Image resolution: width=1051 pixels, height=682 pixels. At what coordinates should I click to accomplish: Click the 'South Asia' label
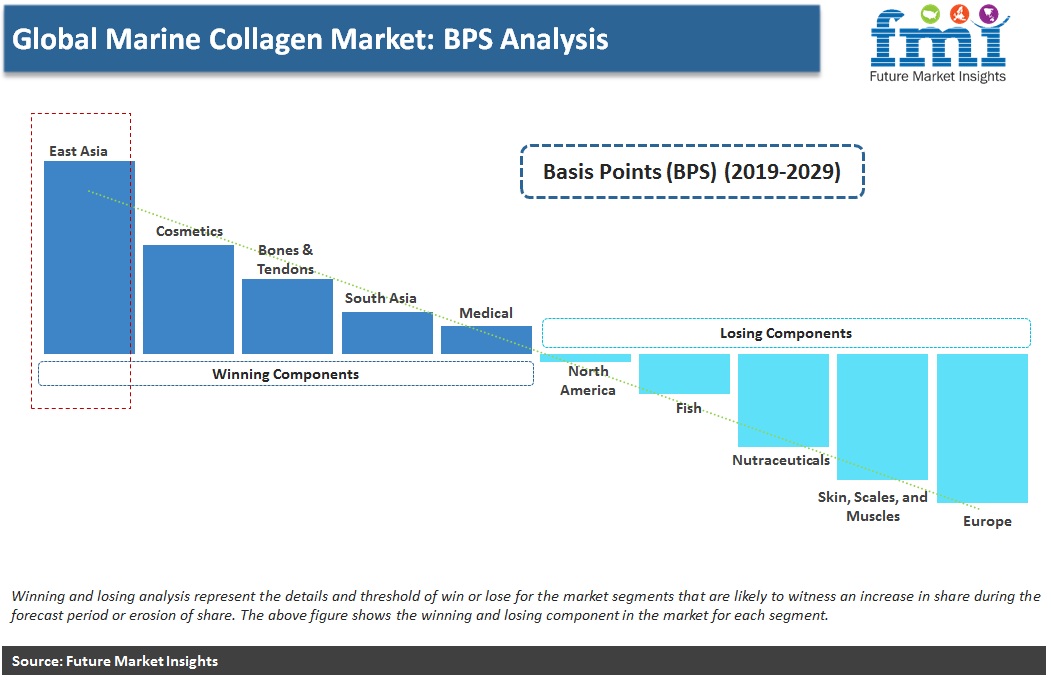381,298
